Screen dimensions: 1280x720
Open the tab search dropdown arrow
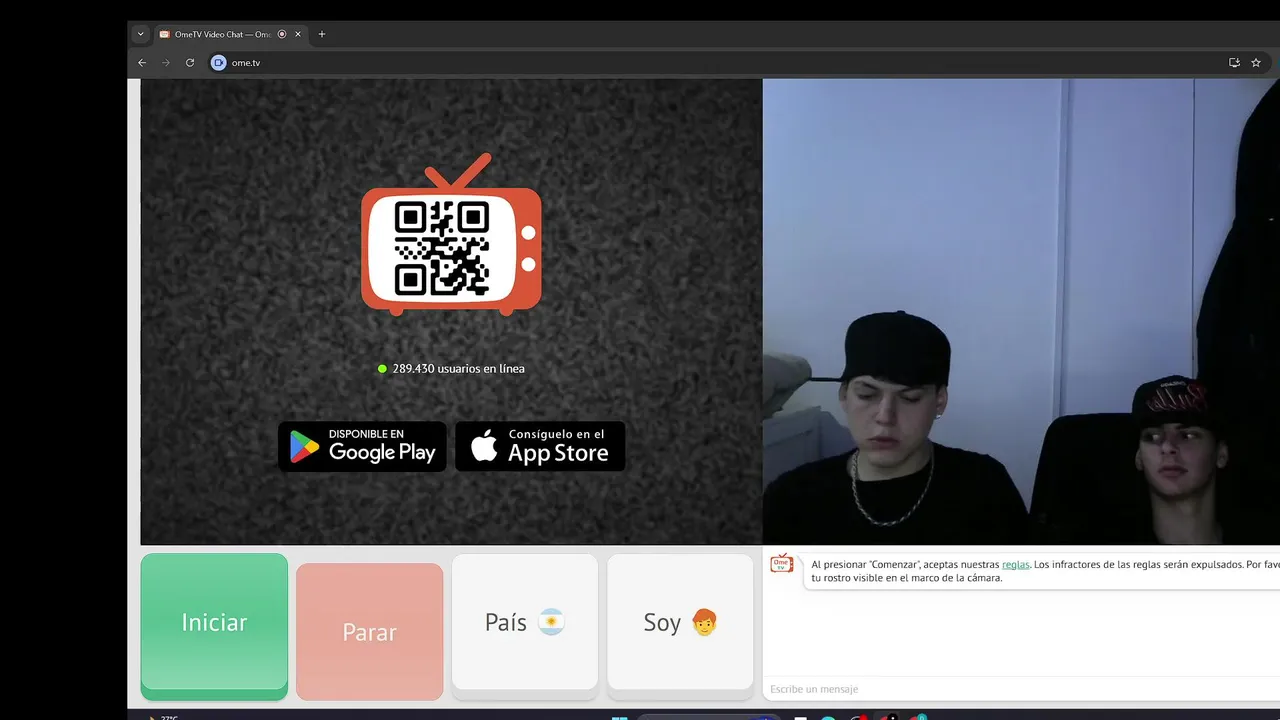click(140, 34)
